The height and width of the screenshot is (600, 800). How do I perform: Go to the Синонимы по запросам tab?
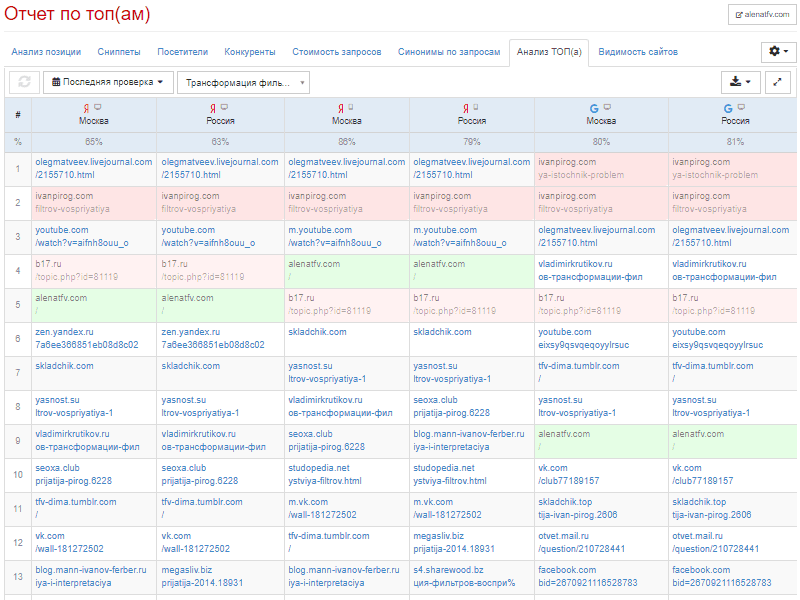(x=449, y=52)
